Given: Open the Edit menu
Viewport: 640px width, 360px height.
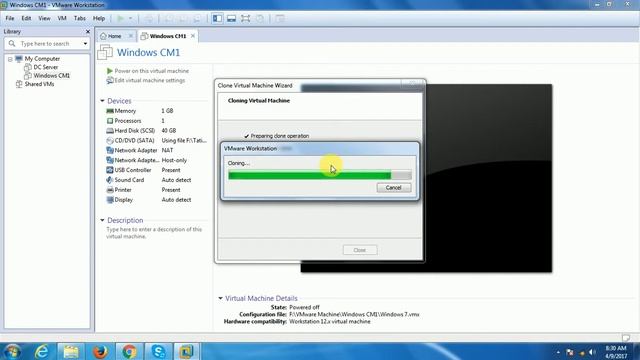Looking at the screenshot, I should pyautogui.click(x=26, y=18).
